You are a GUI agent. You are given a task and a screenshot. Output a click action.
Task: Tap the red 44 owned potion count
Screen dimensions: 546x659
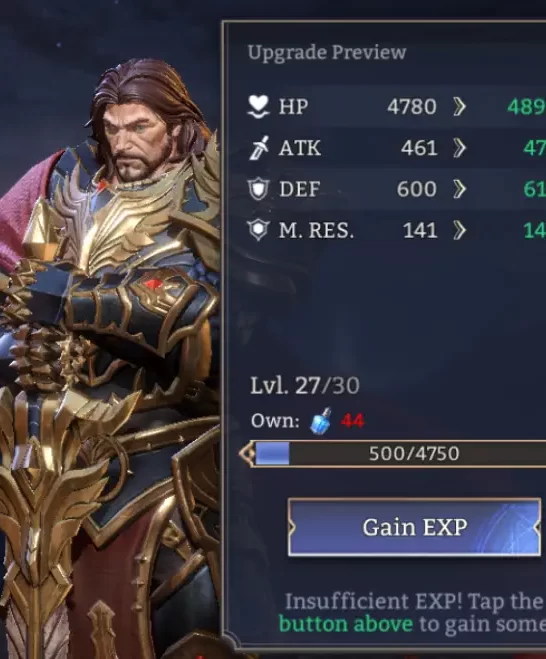(x=353, y=420)
